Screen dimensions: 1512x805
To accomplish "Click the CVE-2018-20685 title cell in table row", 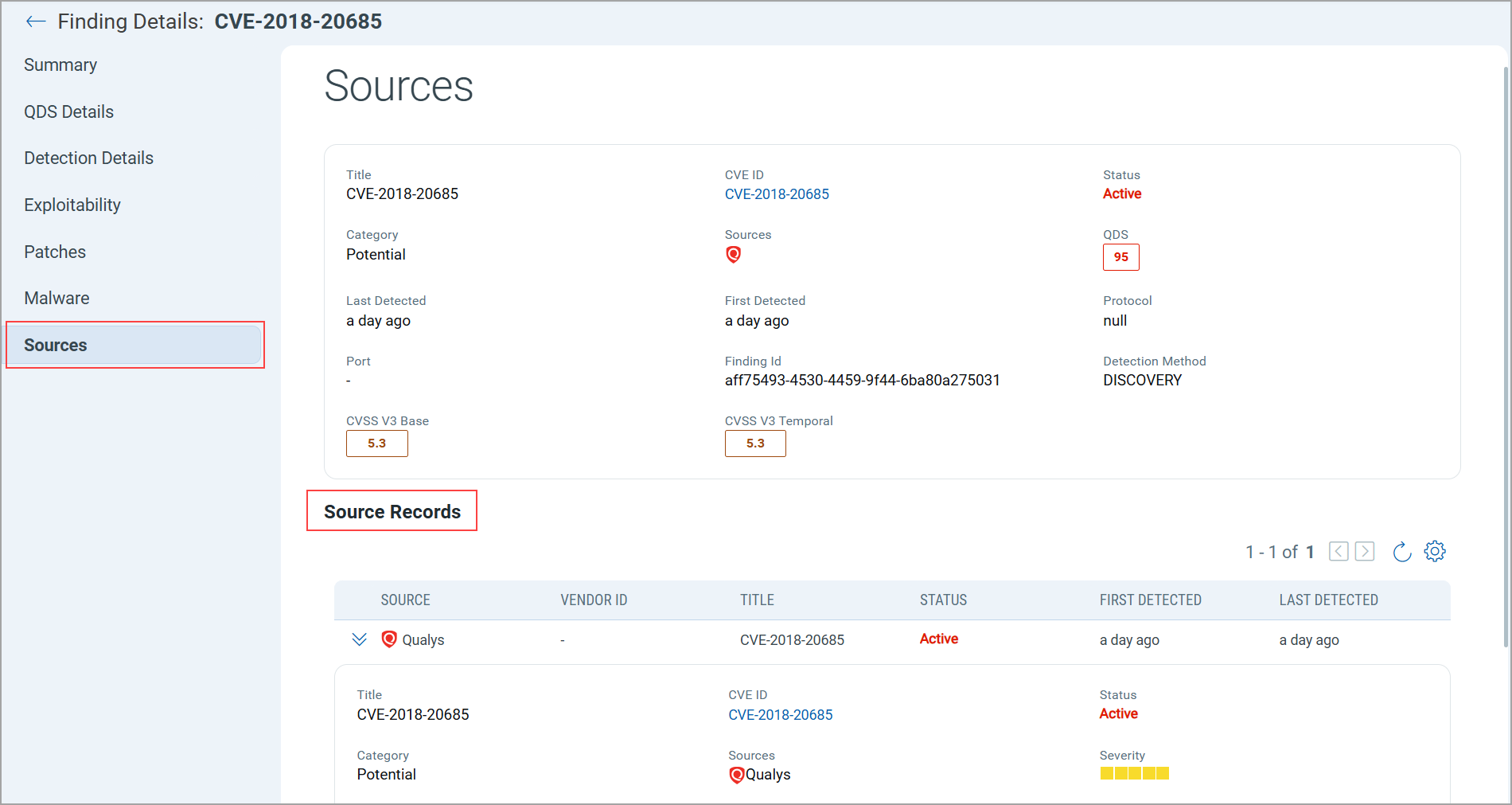I will (x=792, y=640).
